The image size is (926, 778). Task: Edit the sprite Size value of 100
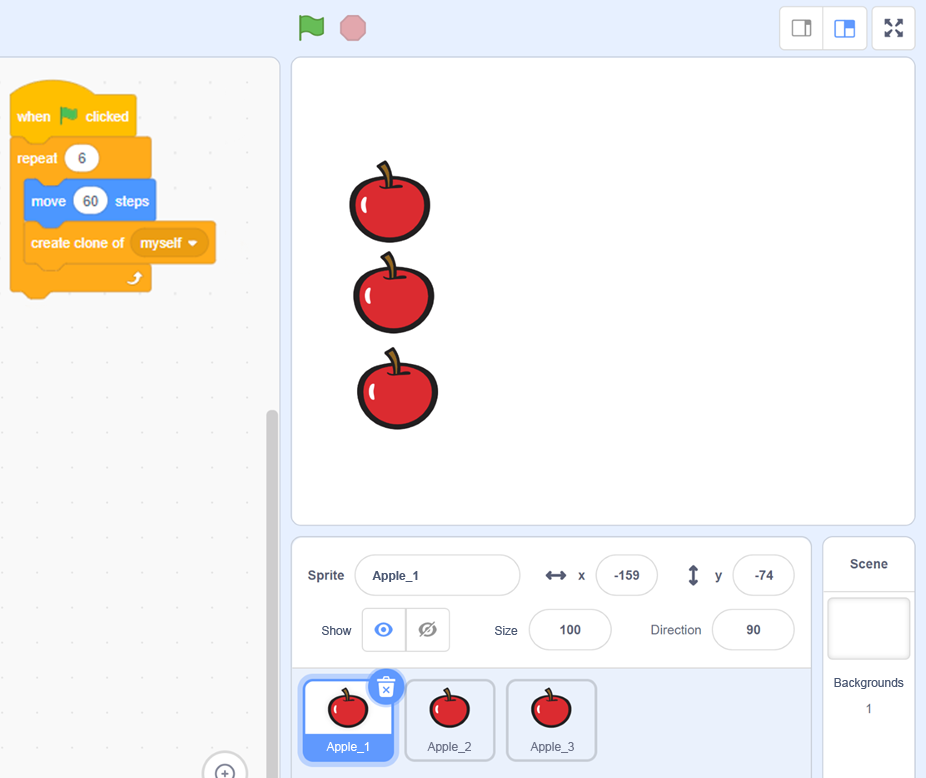tap(570, 630)
